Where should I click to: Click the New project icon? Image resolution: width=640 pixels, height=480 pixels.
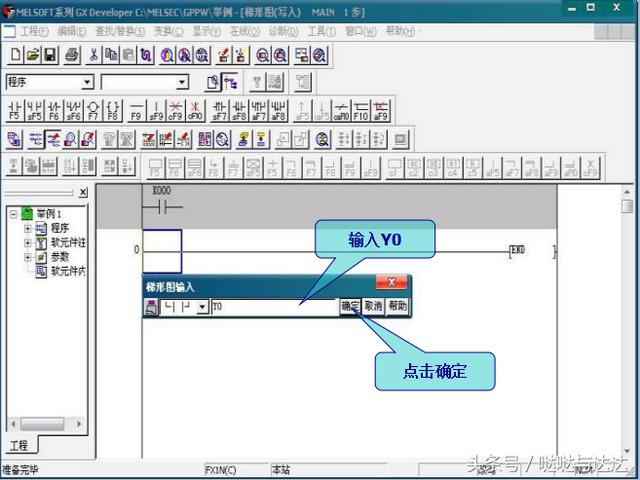click(x=16, y=55)
